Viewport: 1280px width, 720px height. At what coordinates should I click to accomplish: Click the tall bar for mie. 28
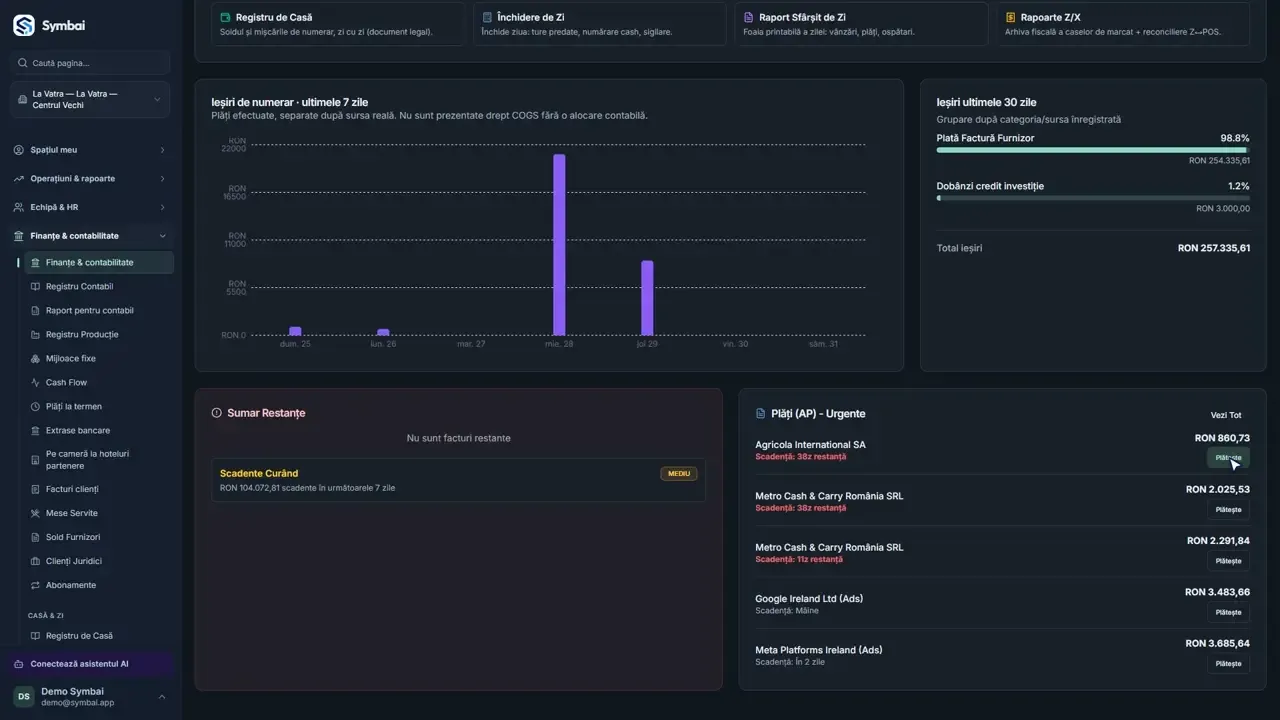pos(559,245)
